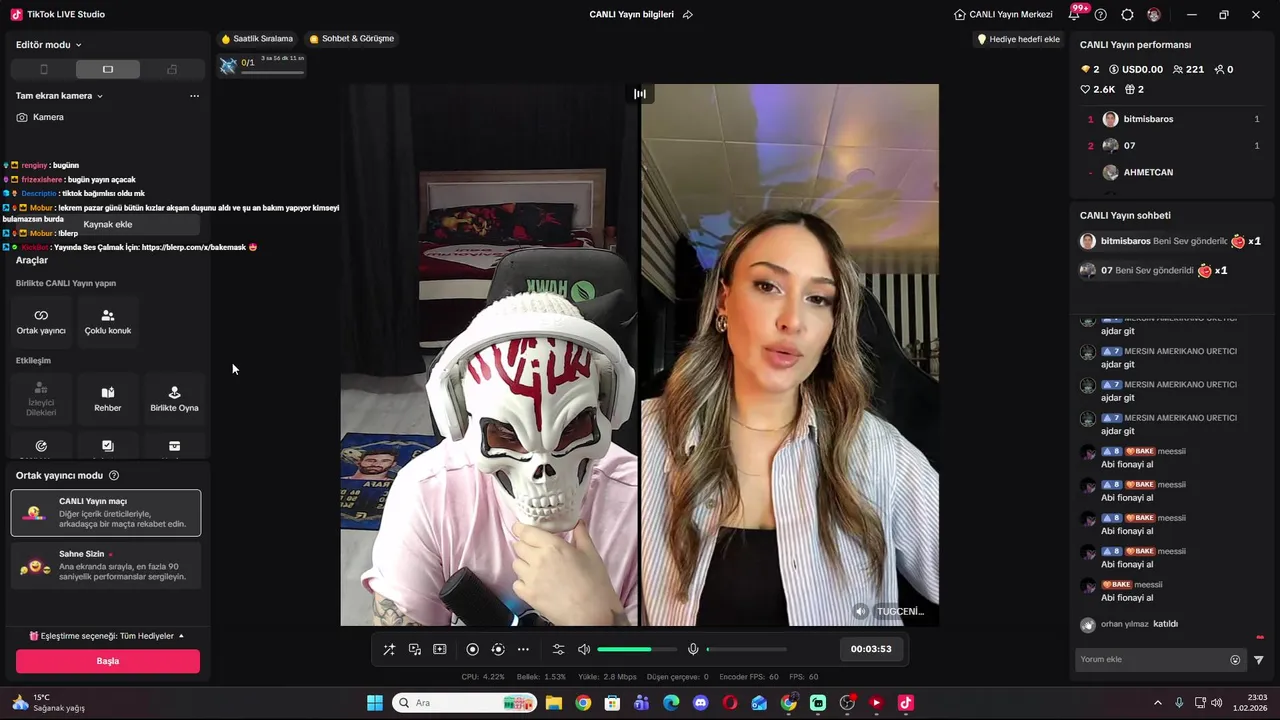Click the help question mark icon in title bar
This screenshot has height=720, width=1280.
1101,15
